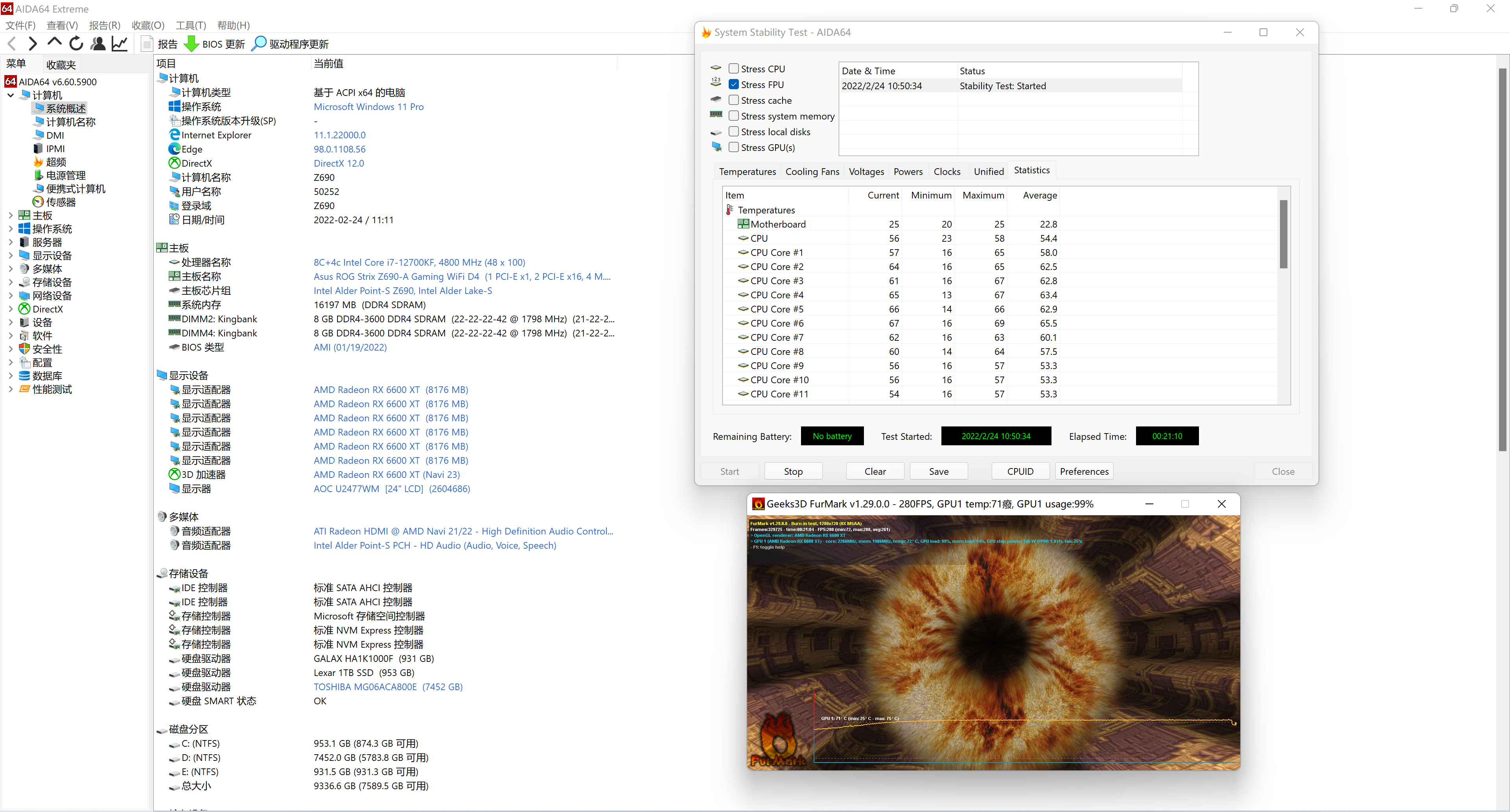The height and width of the screenshot is (812, 1510).
Task: Click the FurMark window title icon
Action: click(x=758, y=504)
